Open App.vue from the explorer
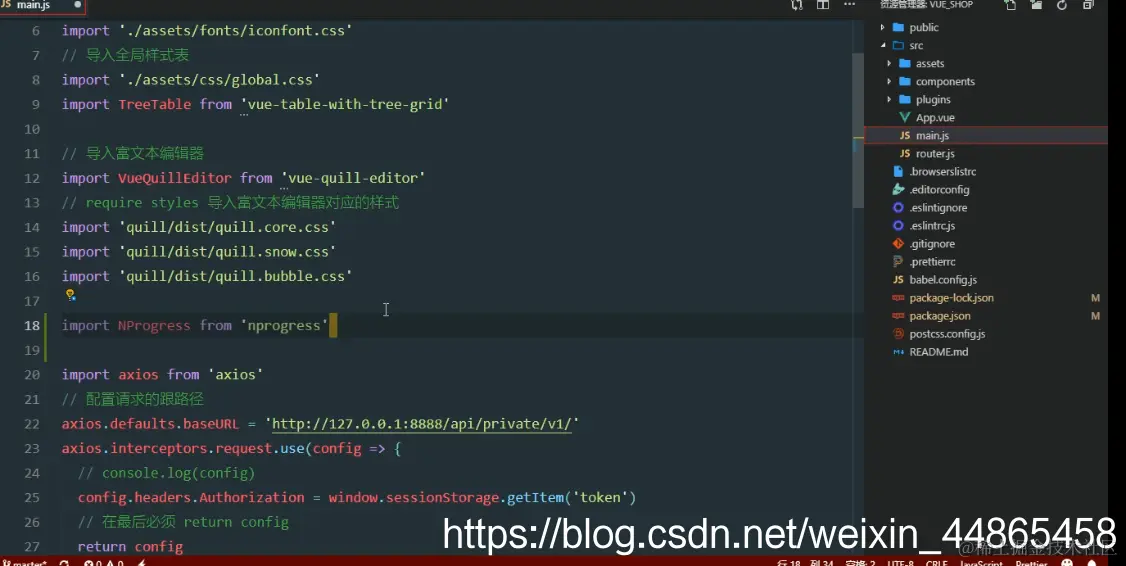1126x566 pixels. (935, 118)
